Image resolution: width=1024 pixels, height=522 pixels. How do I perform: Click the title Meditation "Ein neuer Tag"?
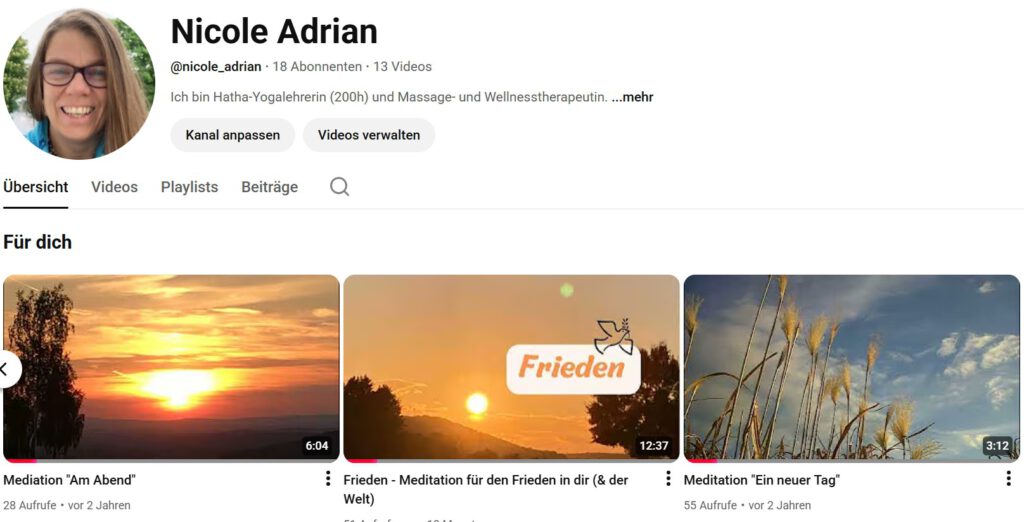coord(761,480)
